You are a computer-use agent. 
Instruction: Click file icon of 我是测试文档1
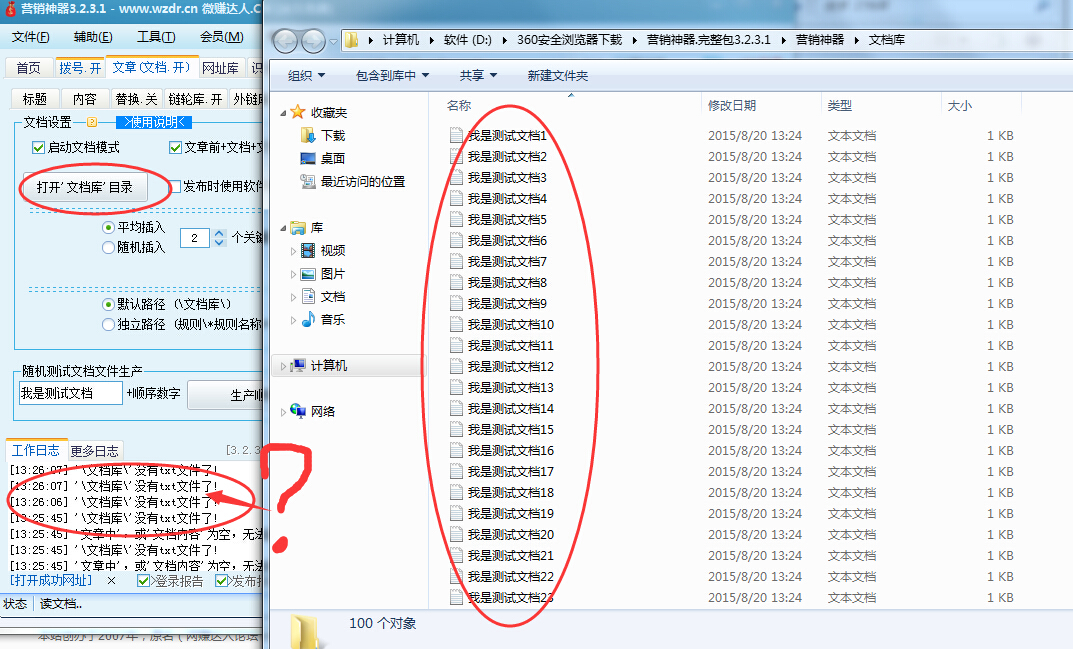(x=456, y=135)
